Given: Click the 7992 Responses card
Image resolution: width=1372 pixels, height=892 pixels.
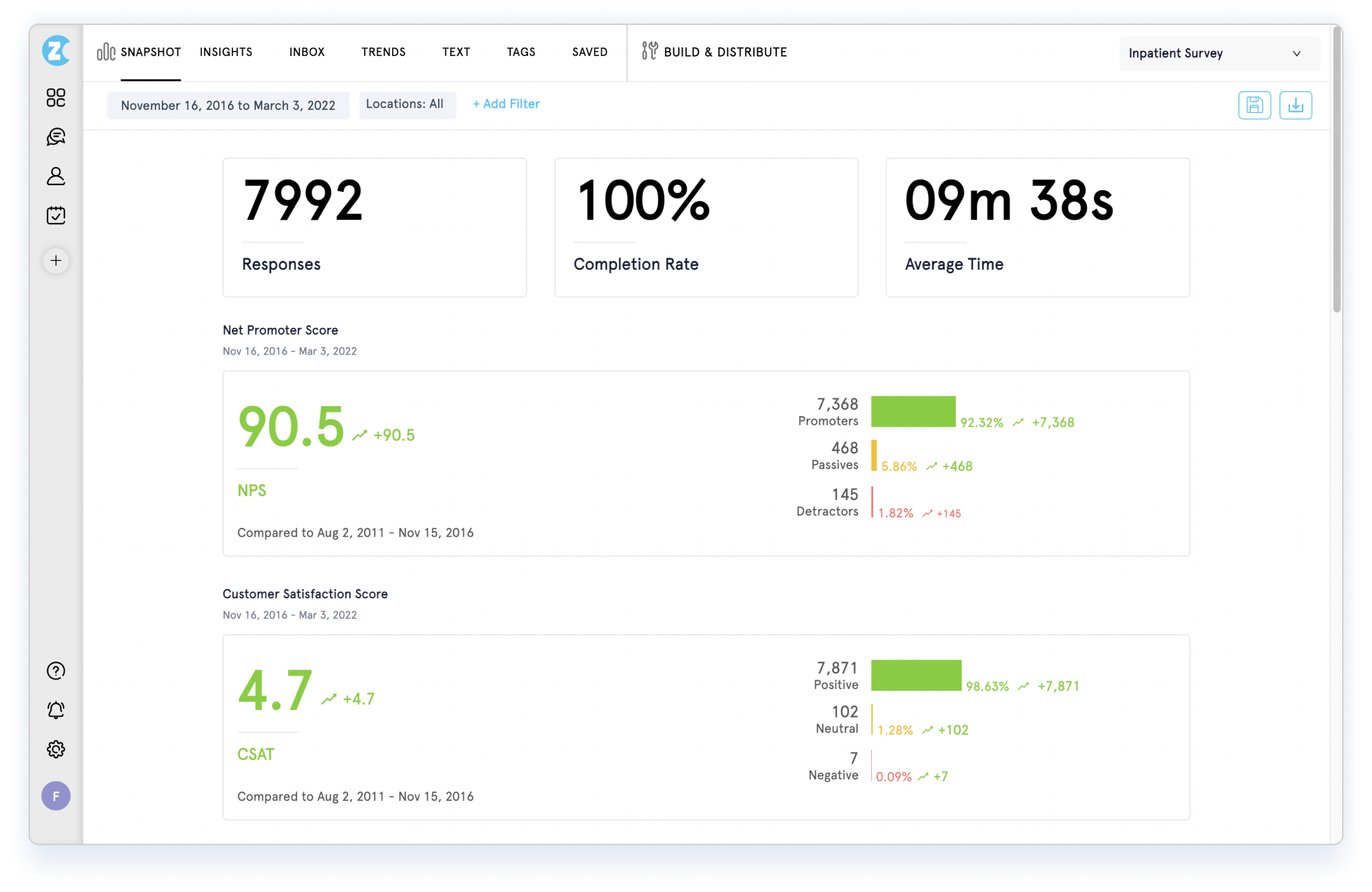Looking at the screenshot, I should point(375,227).
